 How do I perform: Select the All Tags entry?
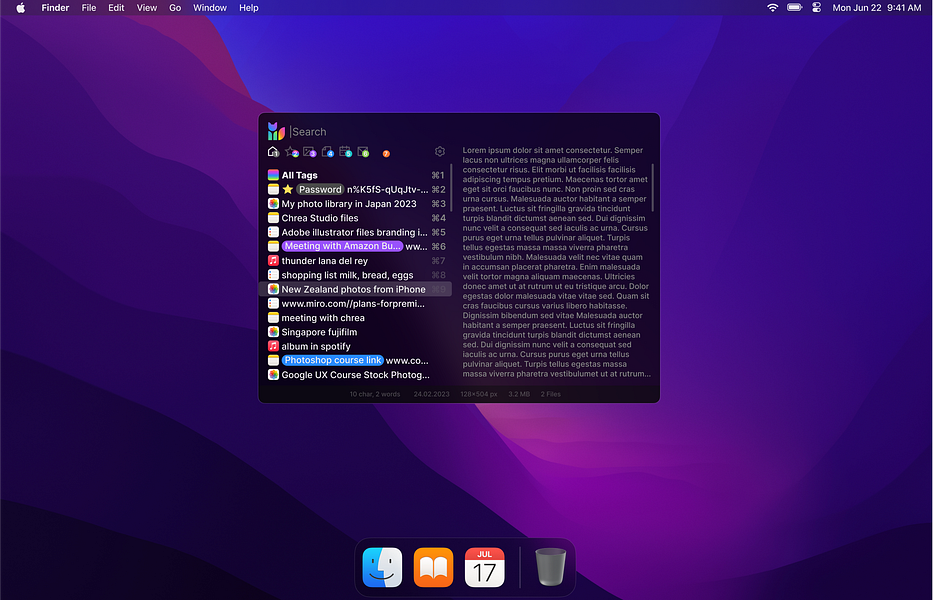pos(299,175)
